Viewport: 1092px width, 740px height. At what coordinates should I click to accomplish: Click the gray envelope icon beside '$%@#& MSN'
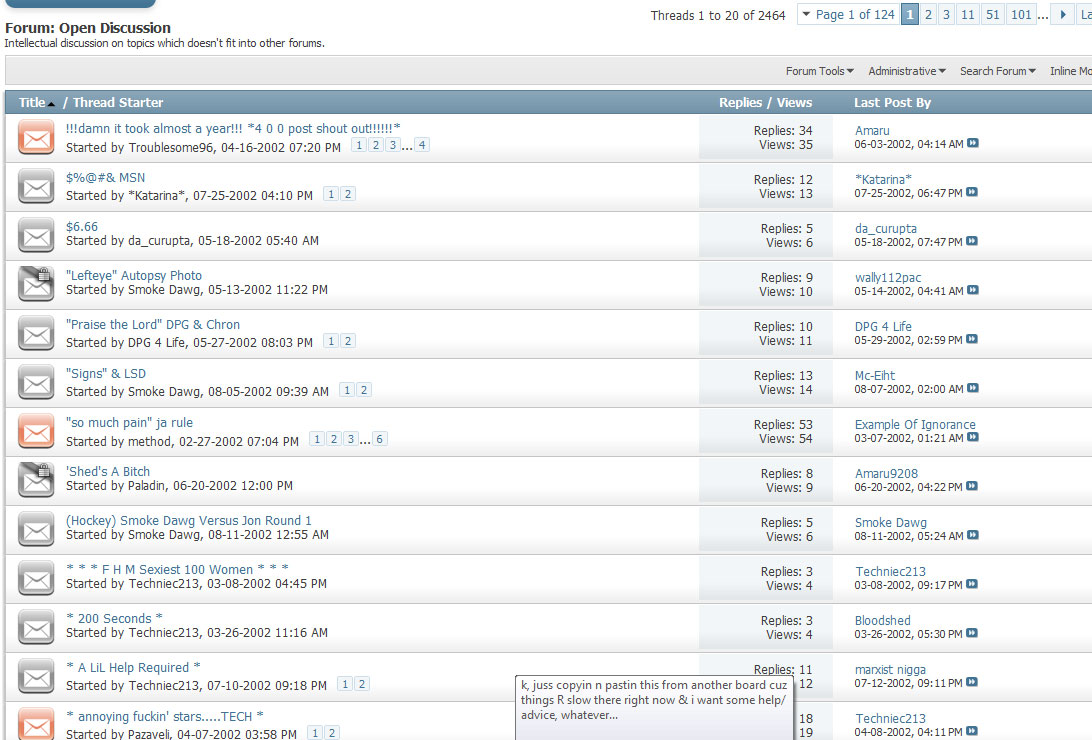[x=36, y=186]
